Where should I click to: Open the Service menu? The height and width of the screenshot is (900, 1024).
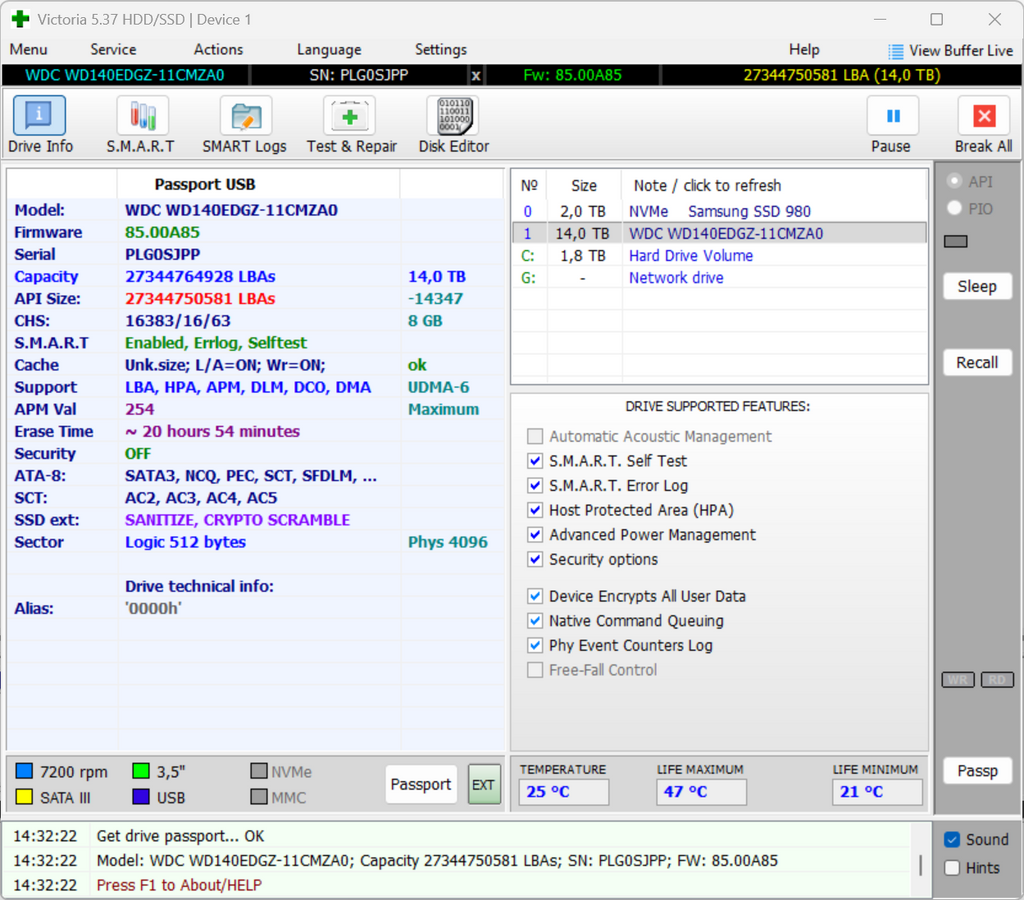pos(113,50)
